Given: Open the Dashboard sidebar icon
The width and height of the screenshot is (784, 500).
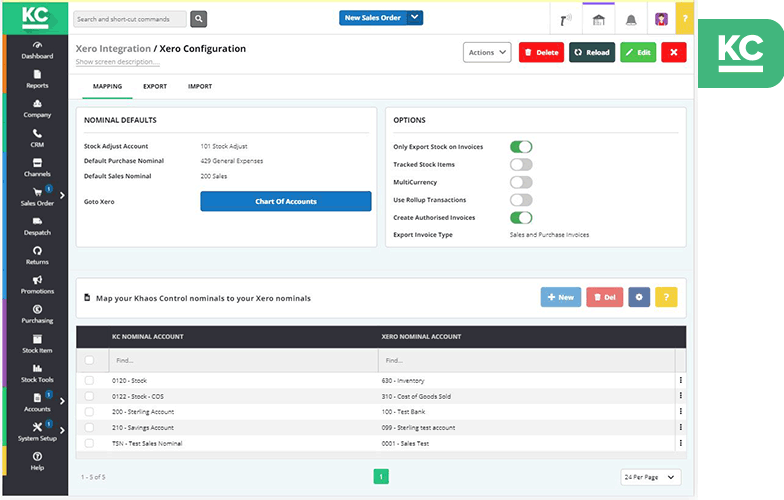Looking at the screenshot, I should click(37, 45).
